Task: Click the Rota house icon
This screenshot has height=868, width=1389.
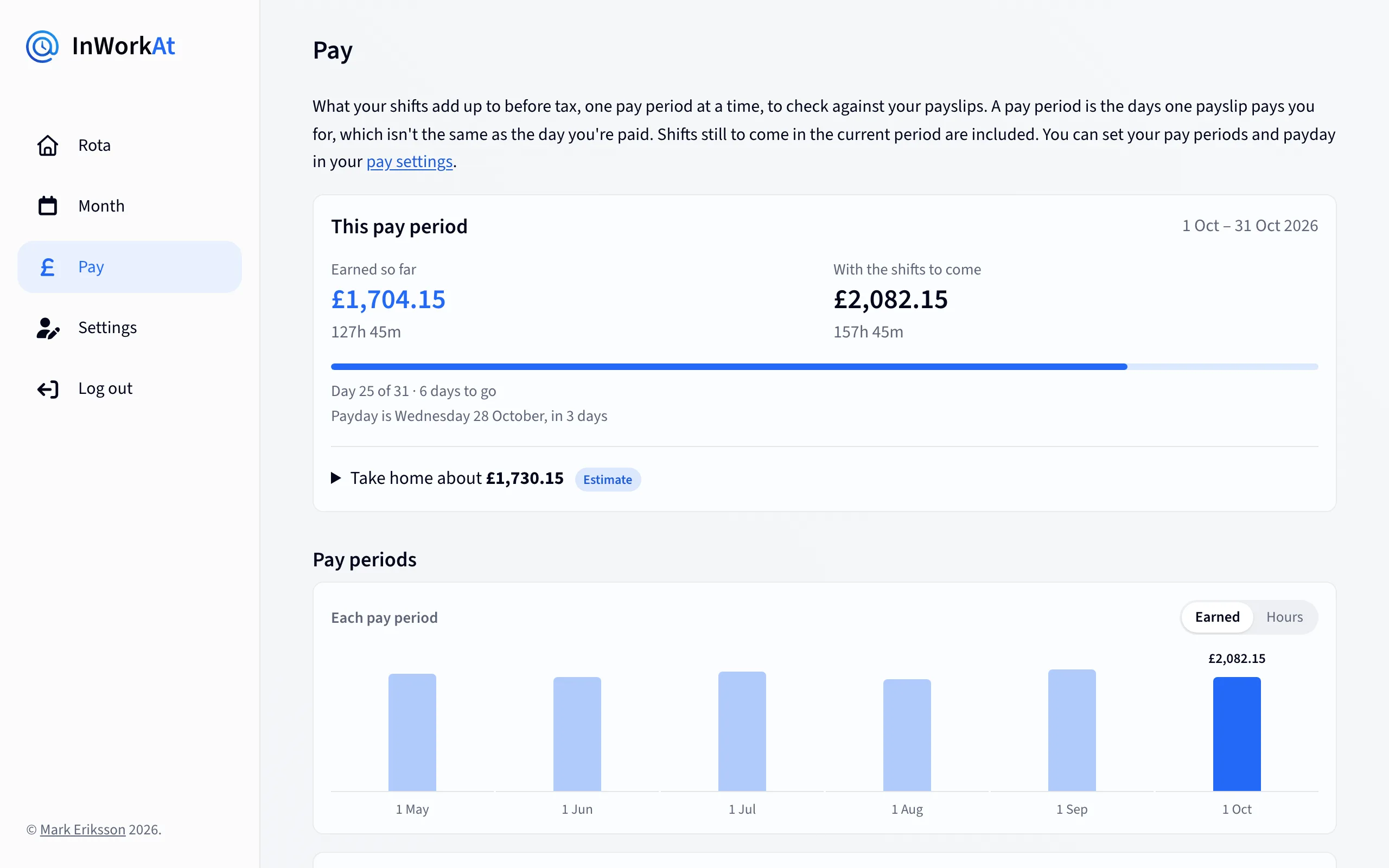Action: (x=48, y=146)
